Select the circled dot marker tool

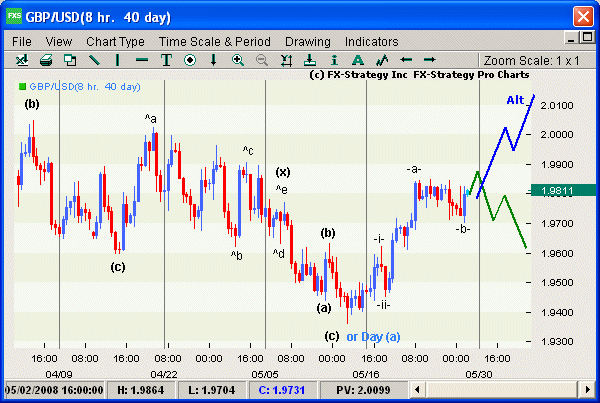coord(190,60)
